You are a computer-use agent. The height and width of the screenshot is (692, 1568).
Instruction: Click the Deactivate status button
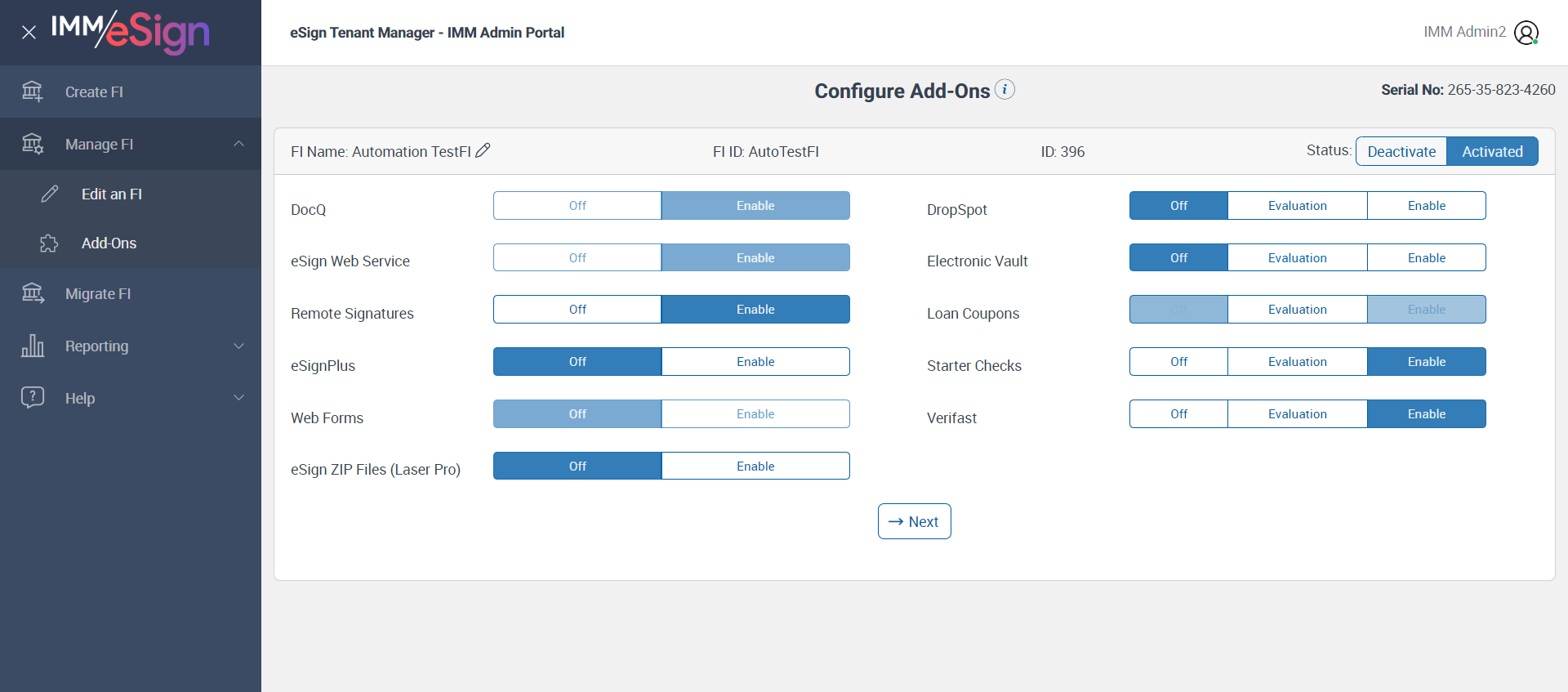tap(1401, 151)
